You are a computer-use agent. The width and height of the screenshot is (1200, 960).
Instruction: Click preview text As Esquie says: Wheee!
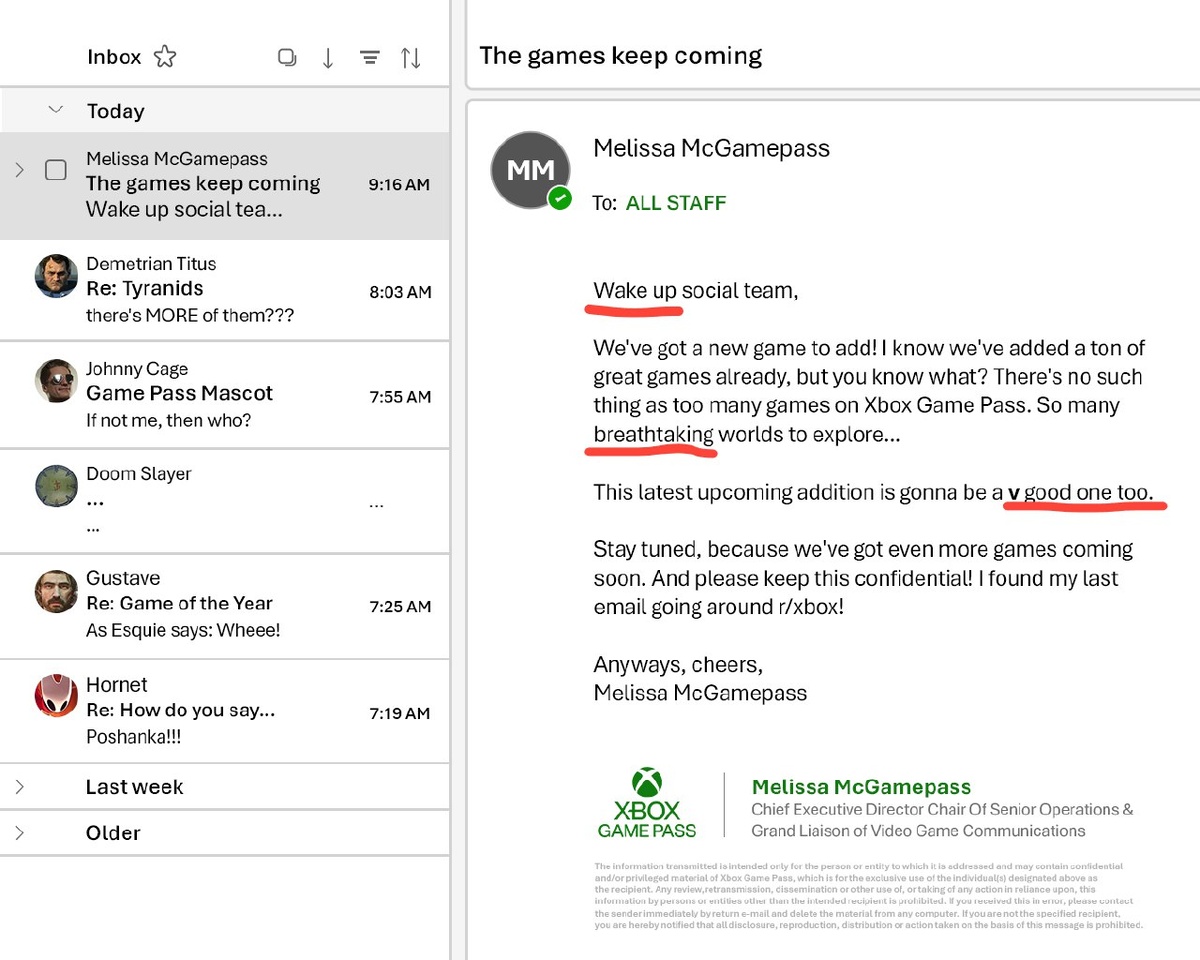(x=183, y=630)
